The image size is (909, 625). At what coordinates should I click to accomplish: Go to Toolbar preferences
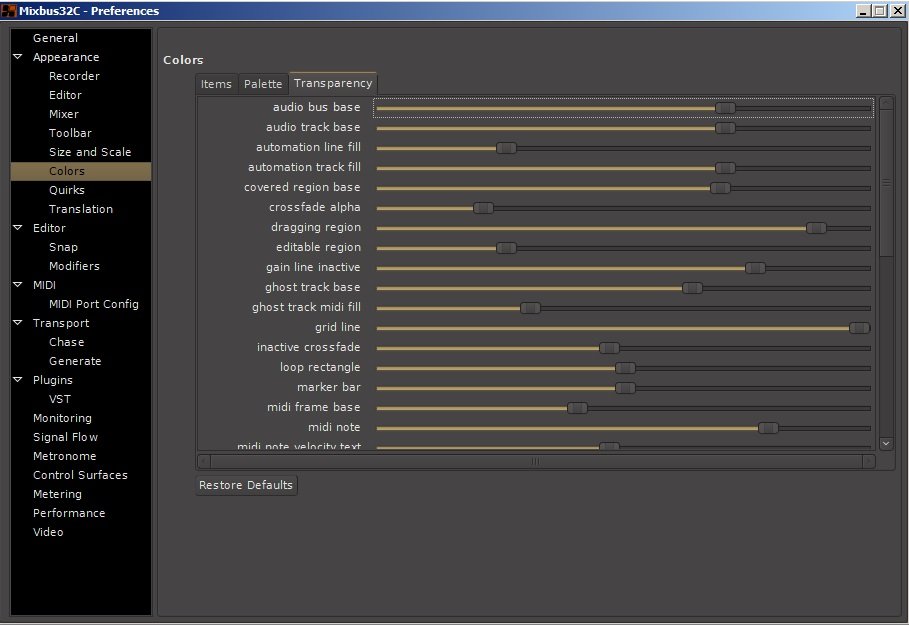coord(70,133)
